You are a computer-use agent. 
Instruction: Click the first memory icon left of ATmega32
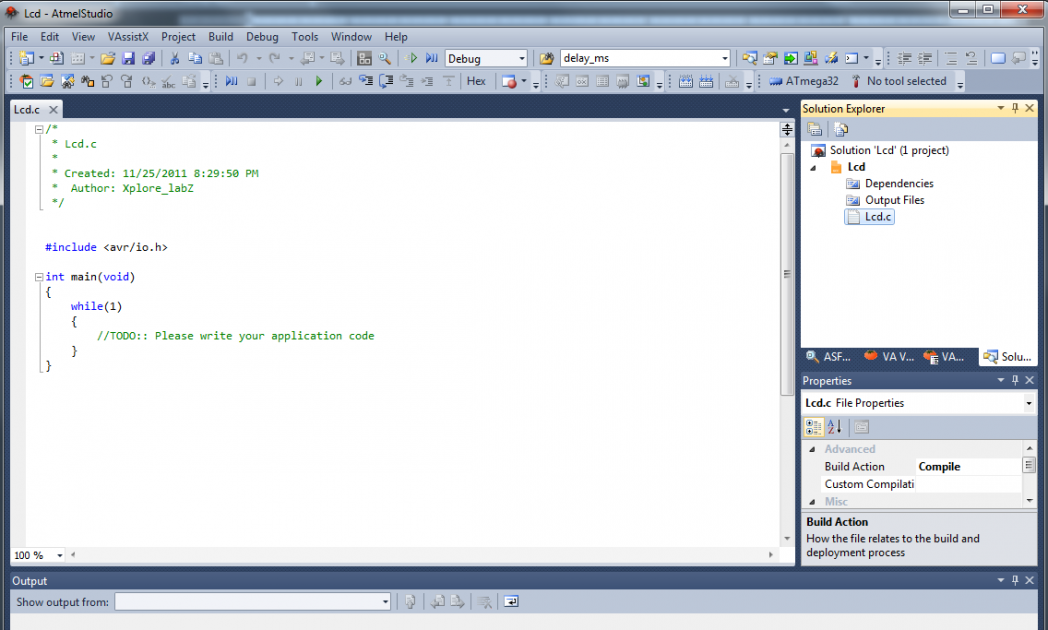686,81
